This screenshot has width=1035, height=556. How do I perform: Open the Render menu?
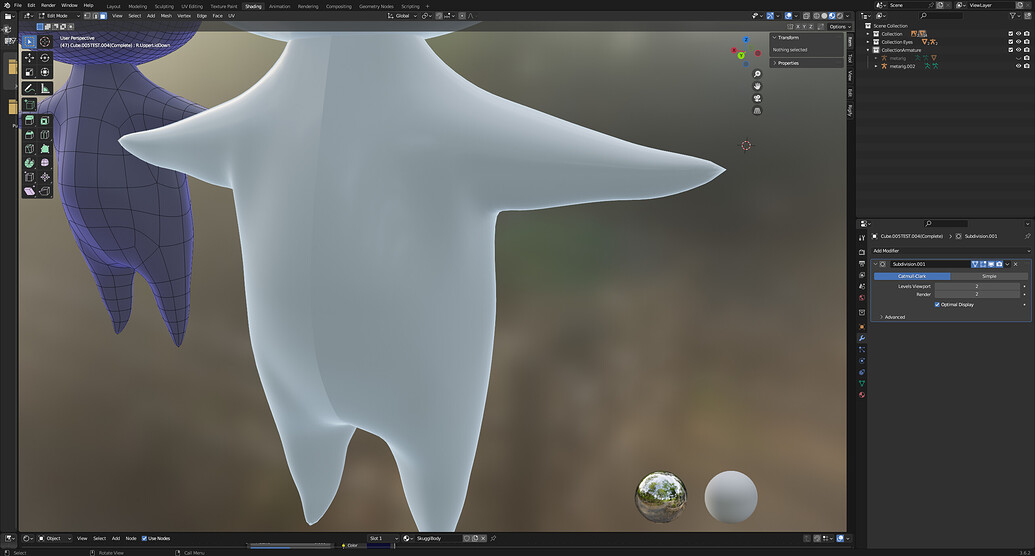(48, 5)
